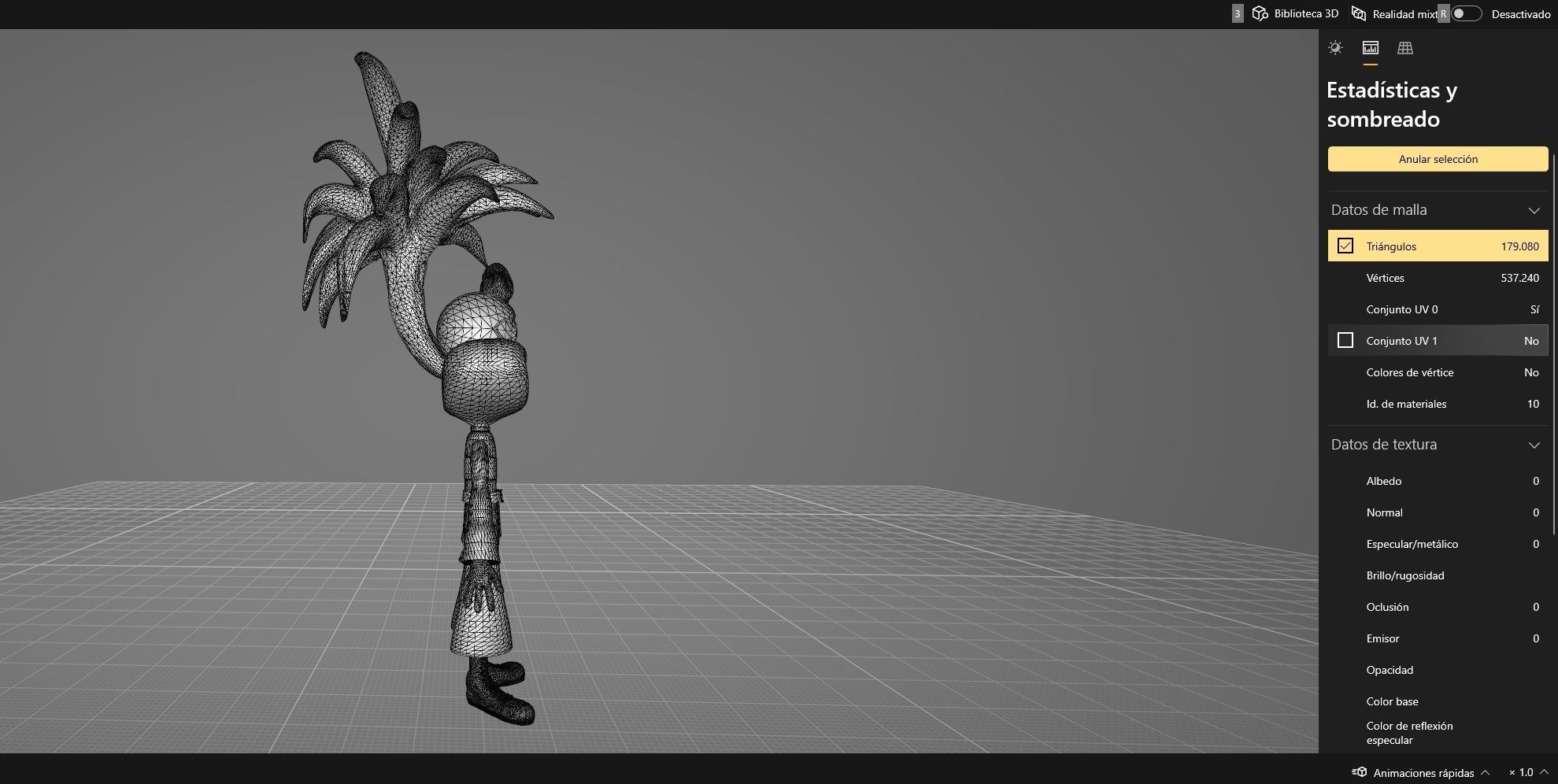Viewport: 1558px width, 784px height.
Task: Select the Color de reflexión especular row
Action: click(1438, 733)
